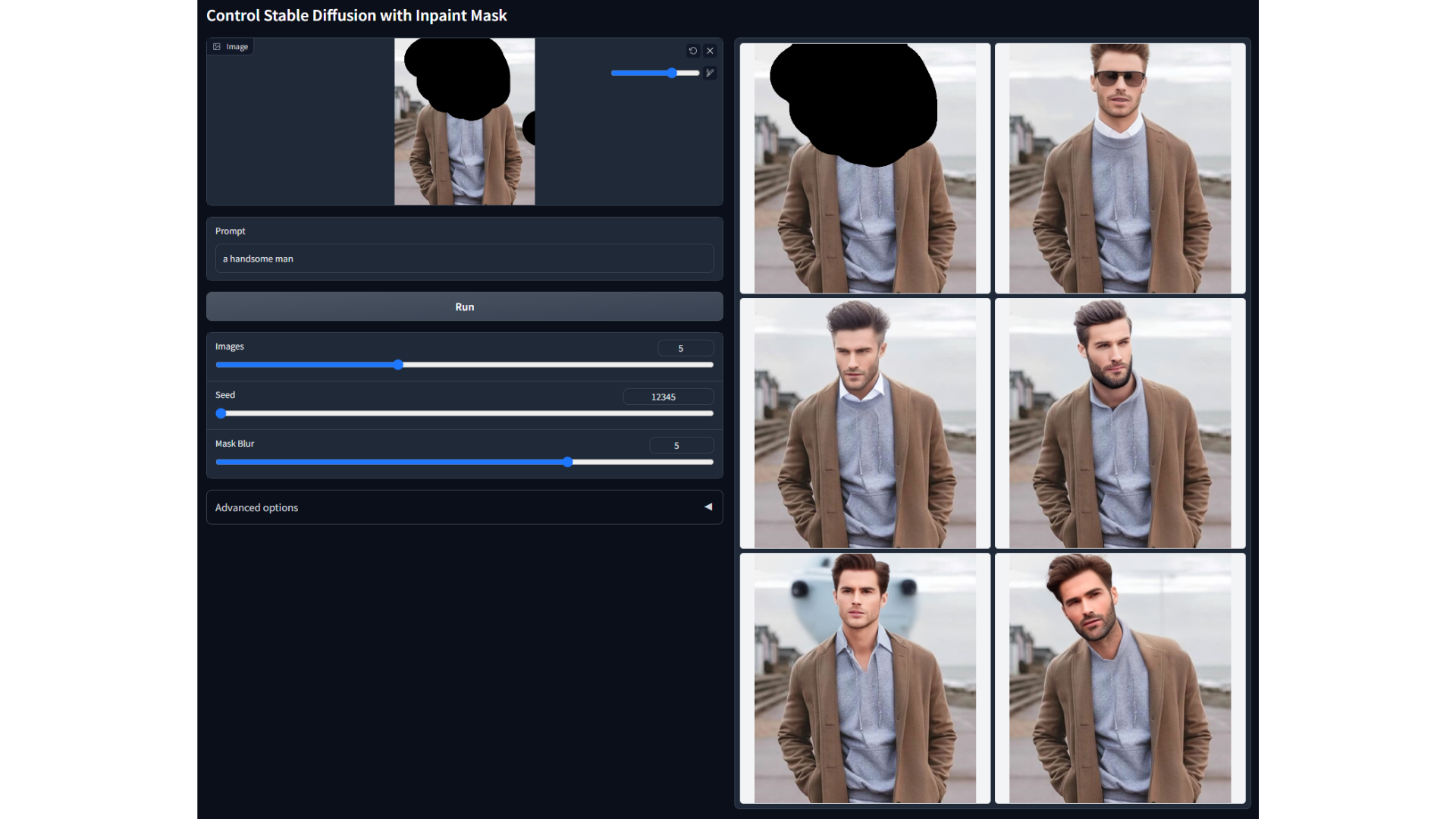
Task: Click the brush tool icon
Action: click(x=710, y=73)
